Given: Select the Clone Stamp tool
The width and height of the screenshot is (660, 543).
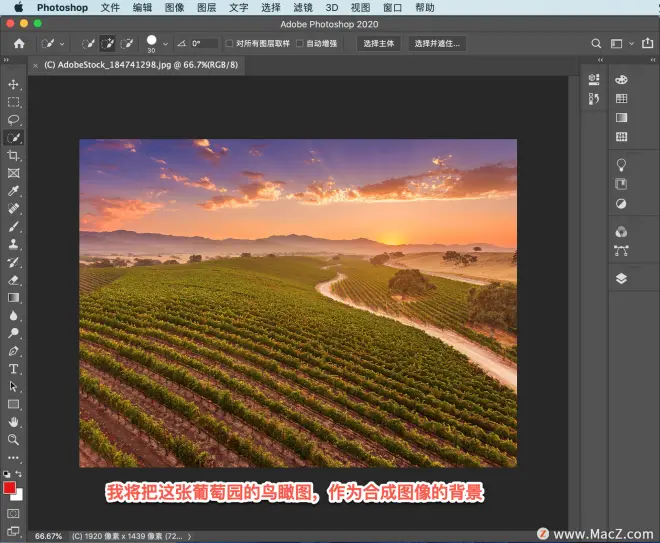Looking at the screenshot, I should (13, 244).
